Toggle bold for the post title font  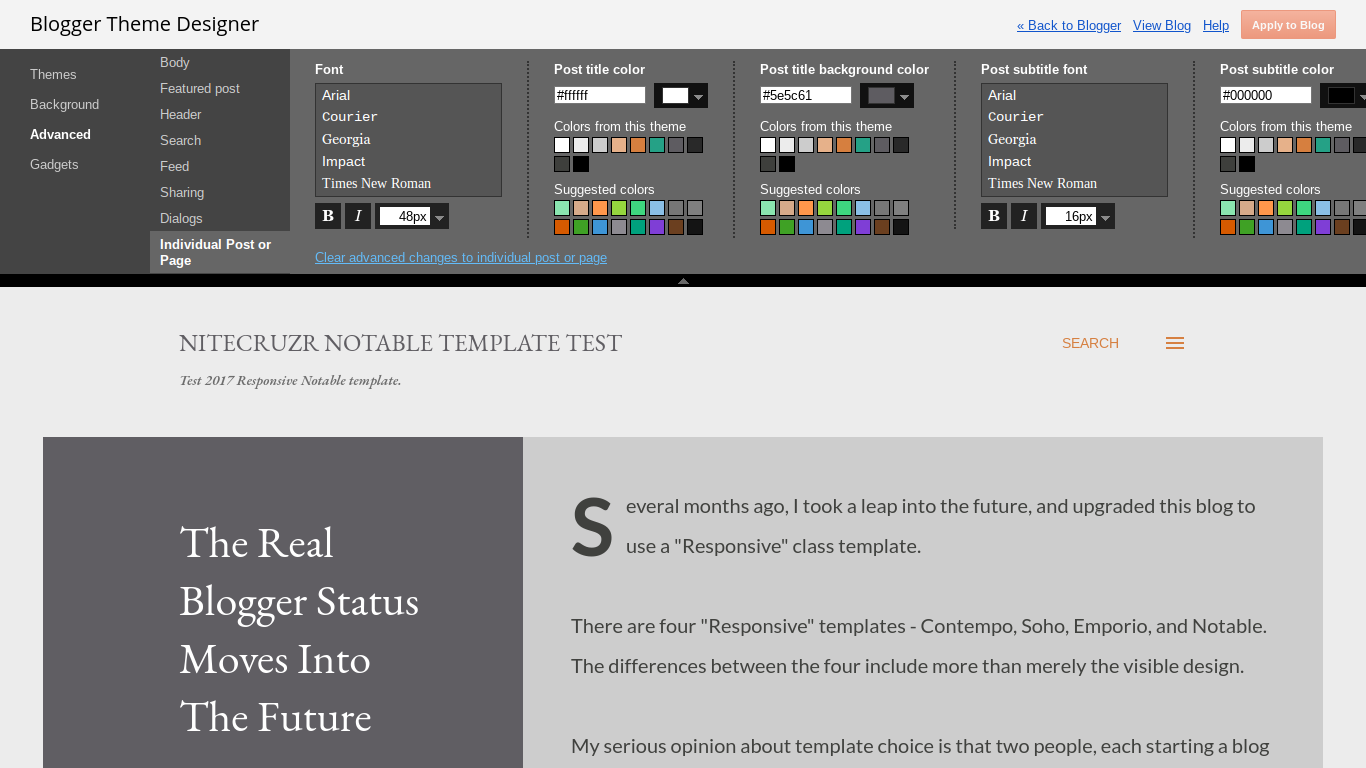click(x=327, y=215)
